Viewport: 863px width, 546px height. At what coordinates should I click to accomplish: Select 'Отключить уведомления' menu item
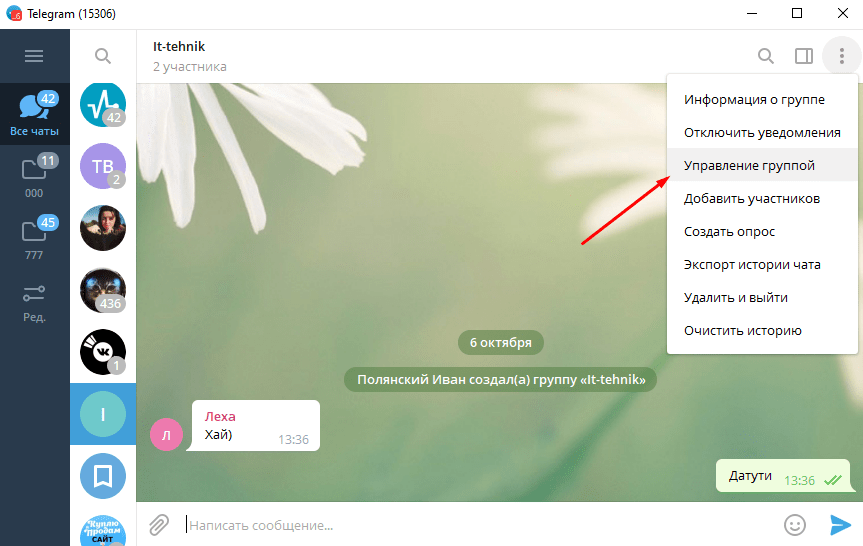pyautogui.click(x=761, y=132)
